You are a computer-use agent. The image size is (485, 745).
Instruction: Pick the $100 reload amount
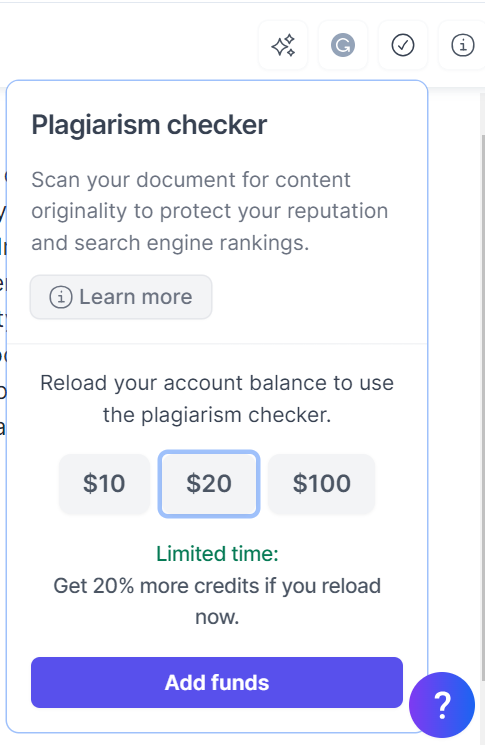322,484
